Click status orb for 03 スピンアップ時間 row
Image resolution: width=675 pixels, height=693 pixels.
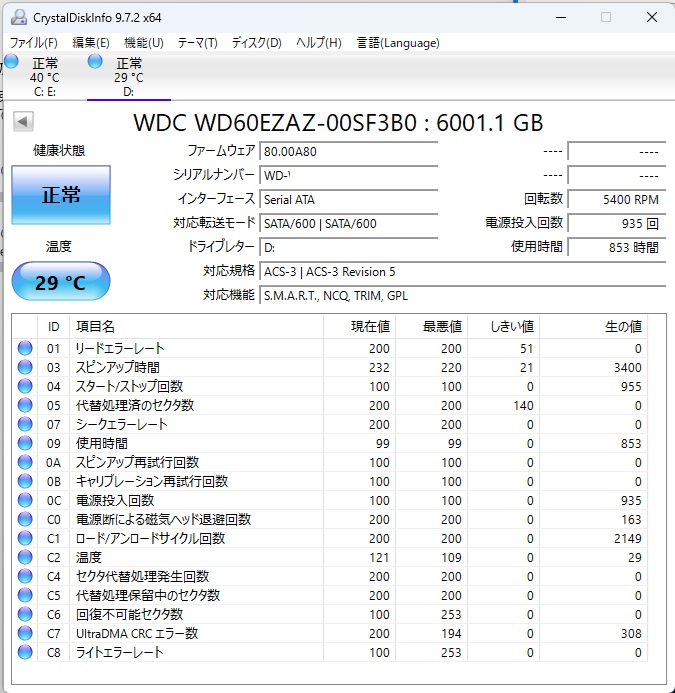(x=25, y=367)
